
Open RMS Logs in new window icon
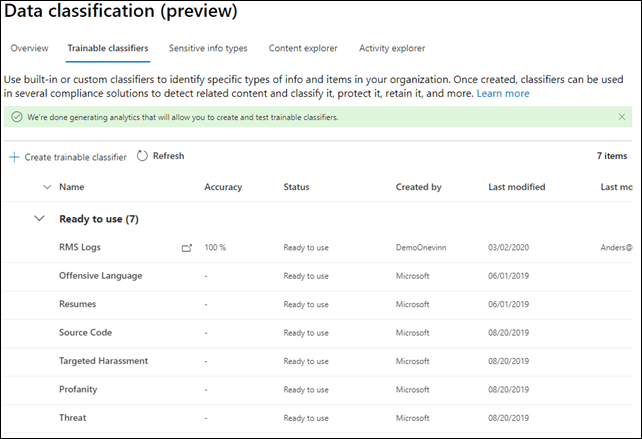point(186,247)
